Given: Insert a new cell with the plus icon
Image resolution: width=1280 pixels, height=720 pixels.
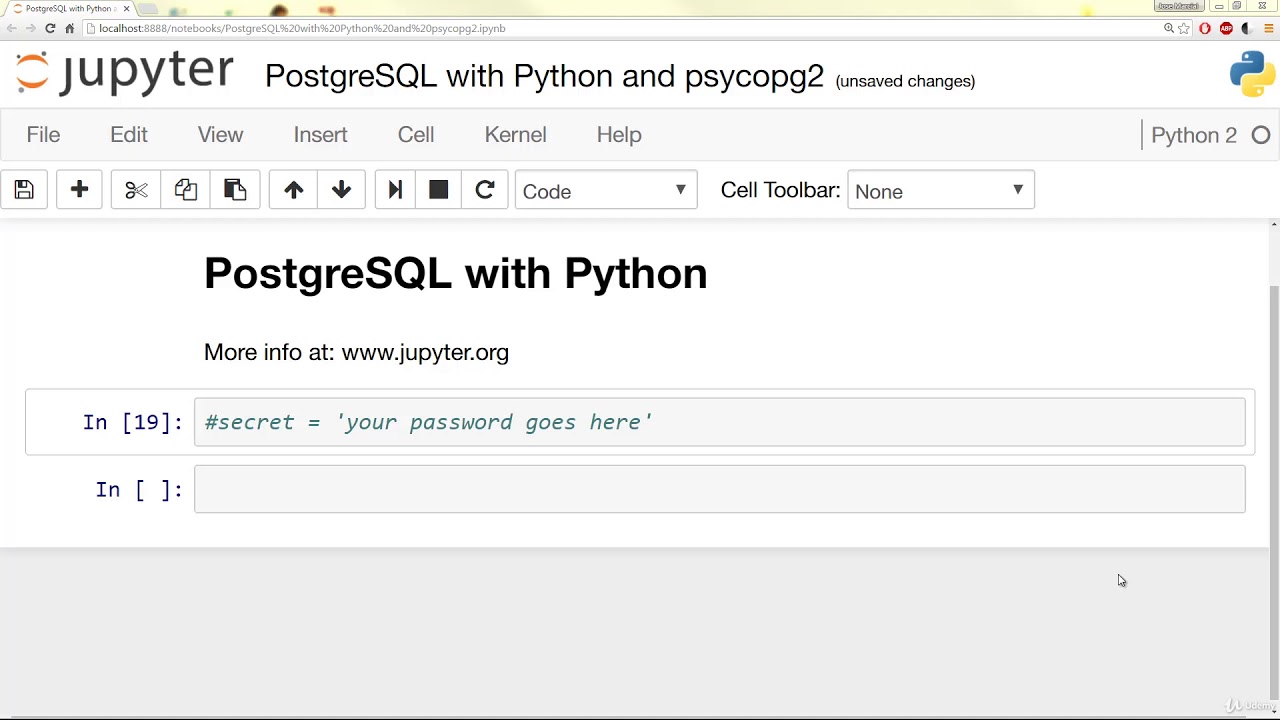Looking at the screenshot, I should tap(80, 190).
